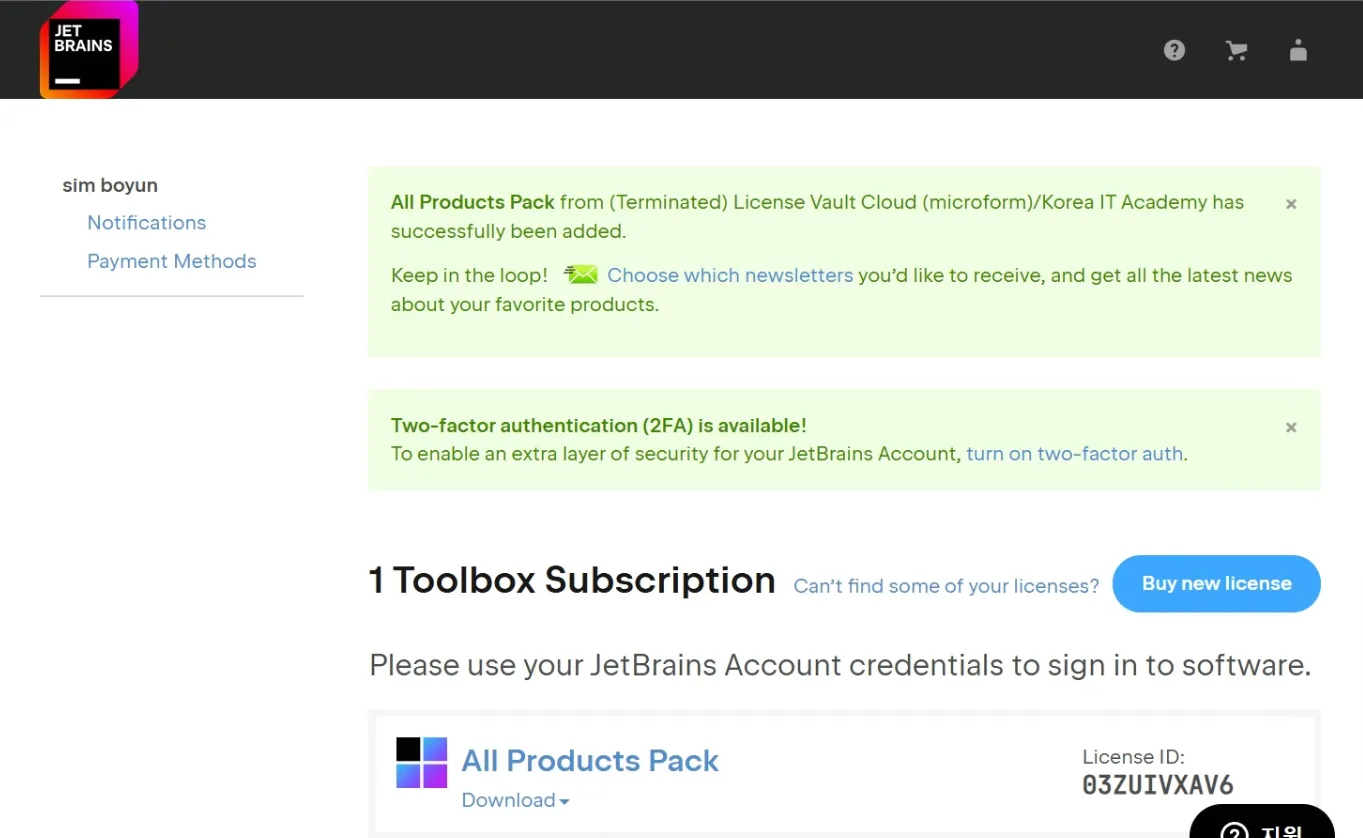Click the All Products Pack colored squares icon
Viewport: 1363px width, 838px height.
(421, 762)
